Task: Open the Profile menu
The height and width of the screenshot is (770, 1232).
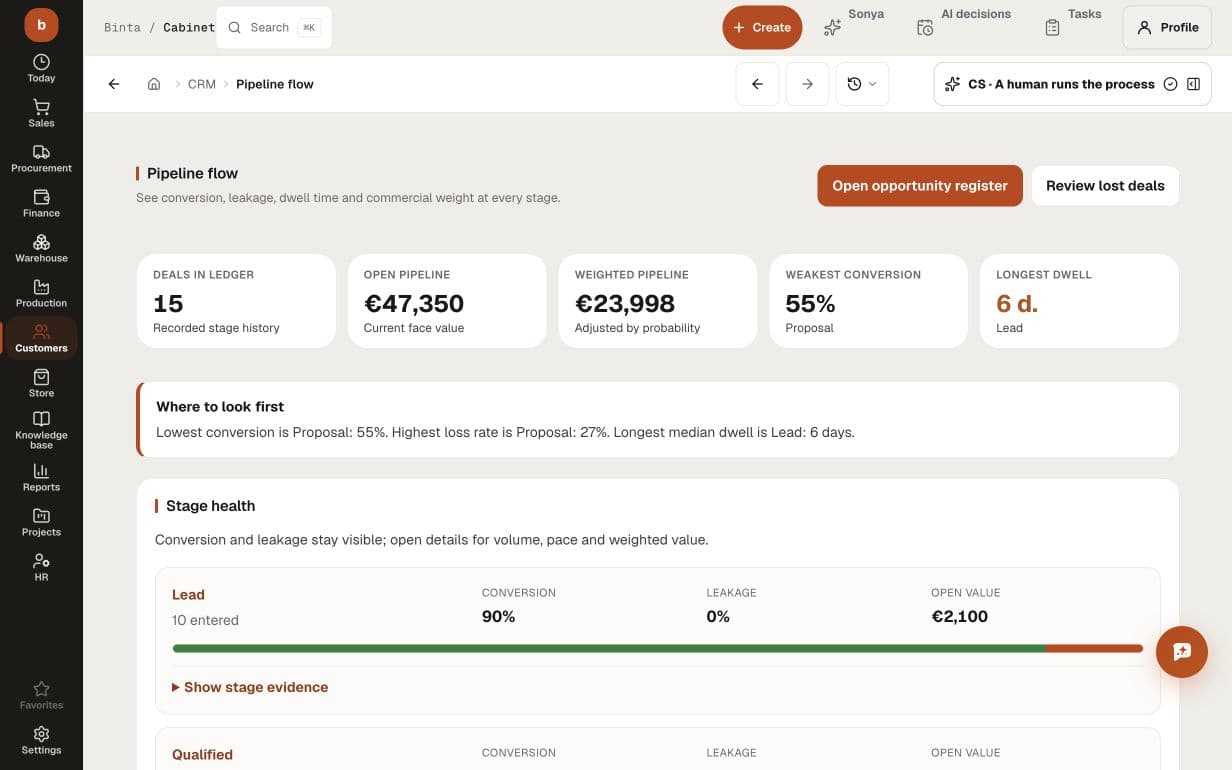Action: [1167, 27]
